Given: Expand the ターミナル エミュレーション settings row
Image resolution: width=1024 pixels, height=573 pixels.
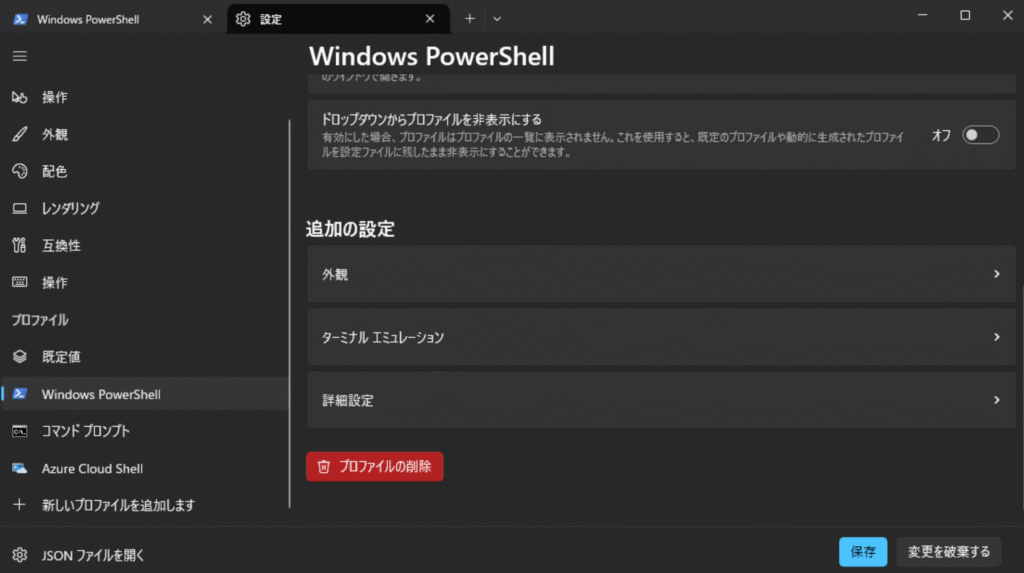Looking at the screenshot, I should pyautogui.click(x=660, y=337).
